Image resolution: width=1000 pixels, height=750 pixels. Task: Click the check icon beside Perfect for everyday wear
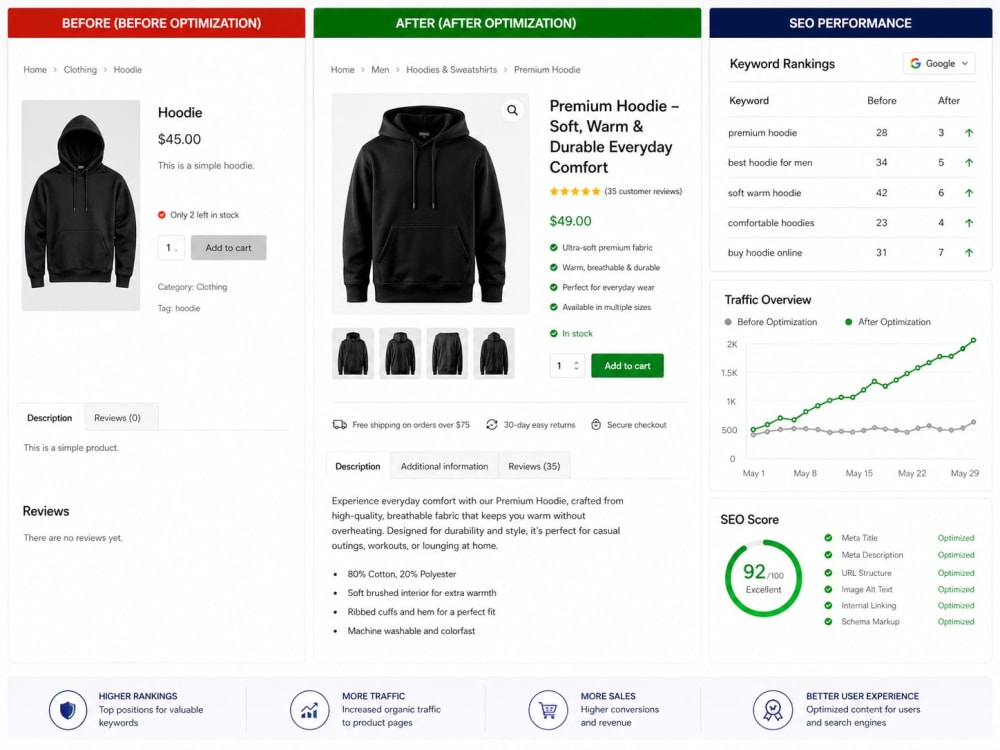(554, 287)
